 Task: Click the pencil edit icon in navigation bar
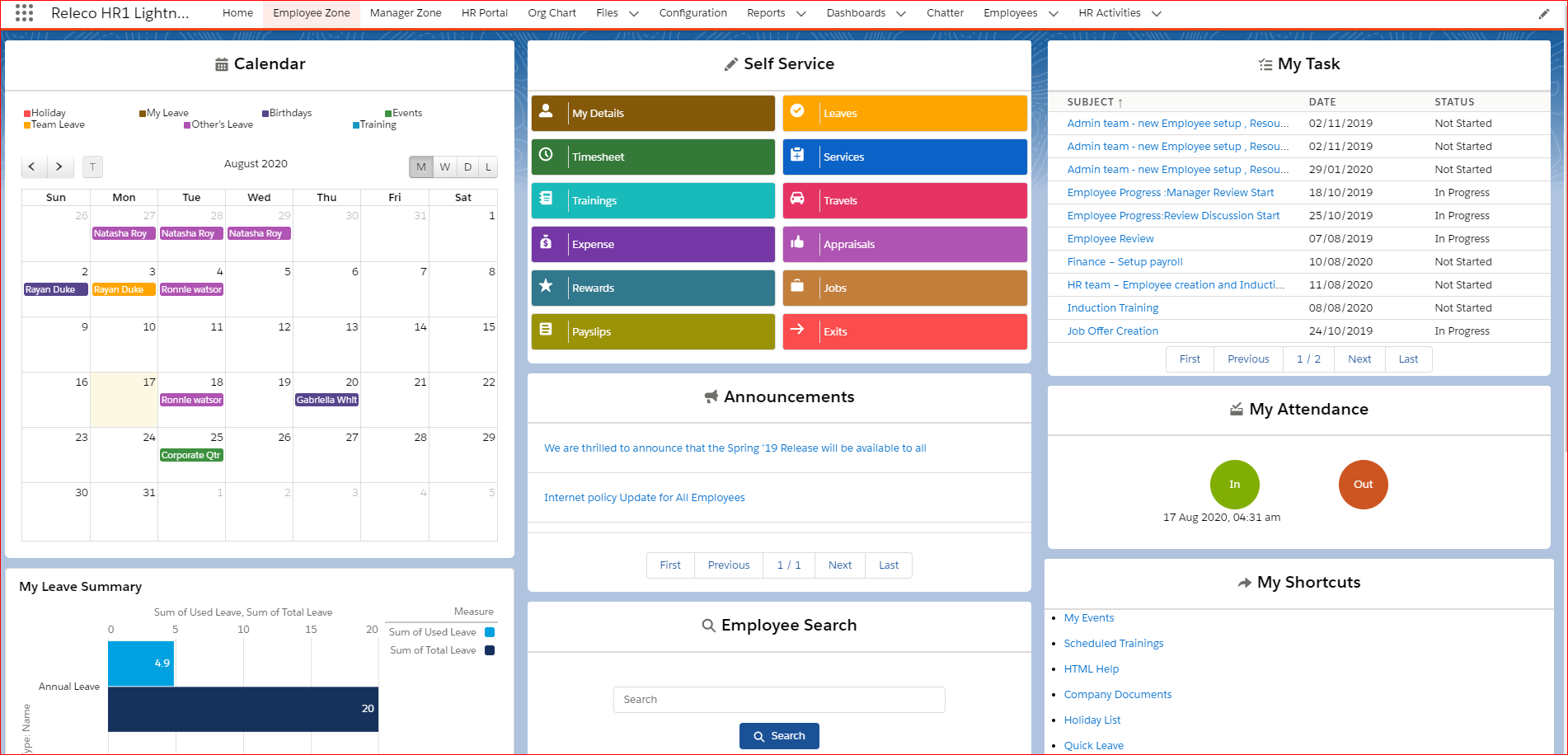click(1543, 14)
